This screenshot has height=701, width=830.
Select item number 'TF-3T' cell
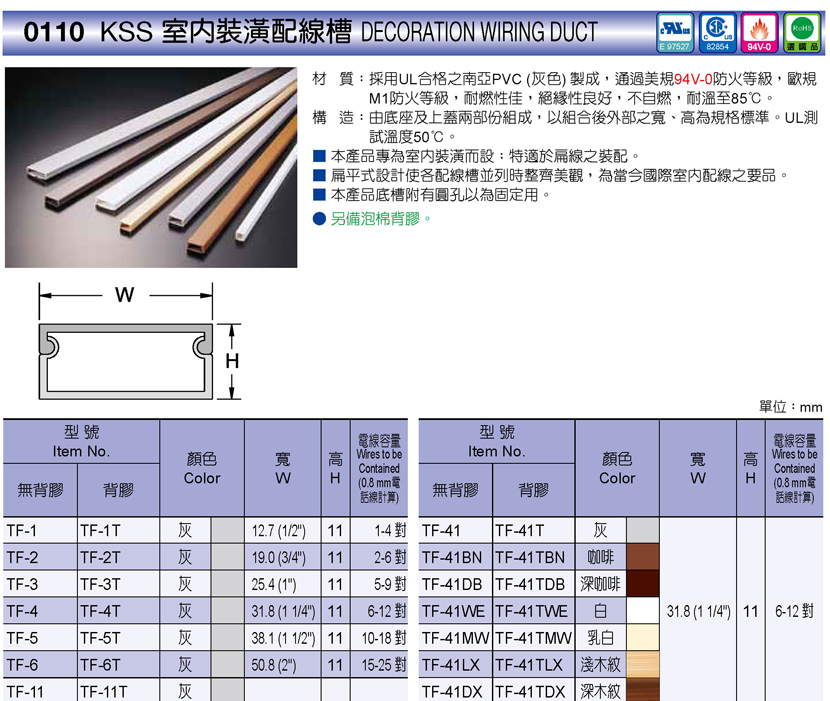[x=119, y=584]
